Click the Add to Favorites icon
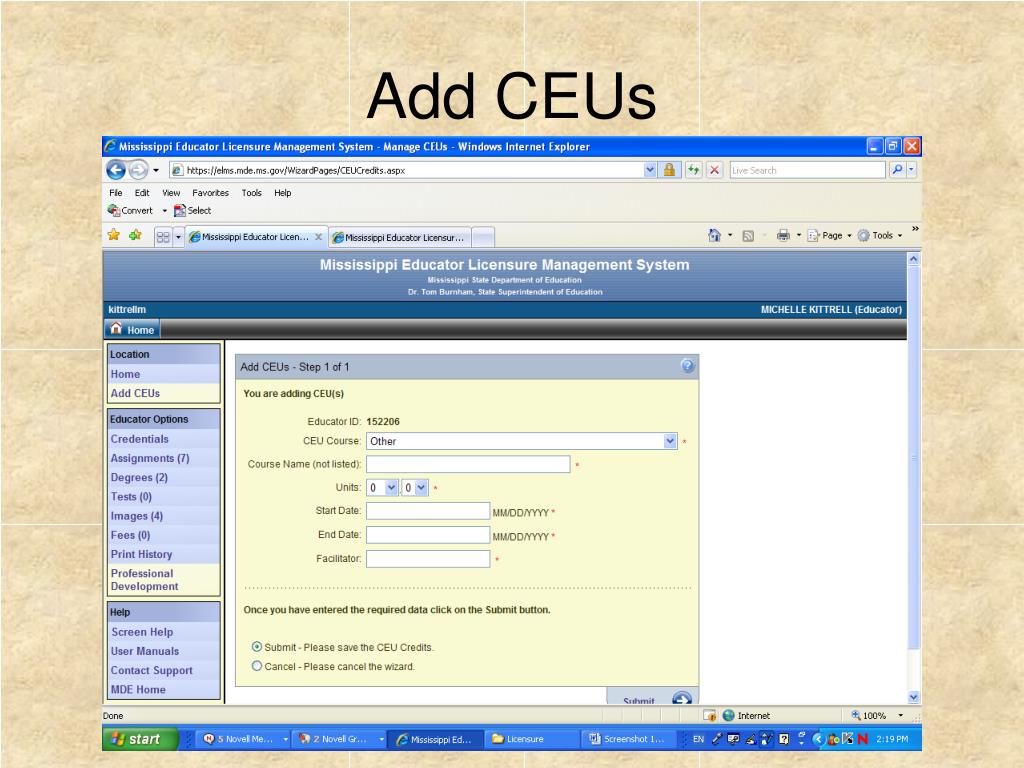 click(x=135, y=235)
